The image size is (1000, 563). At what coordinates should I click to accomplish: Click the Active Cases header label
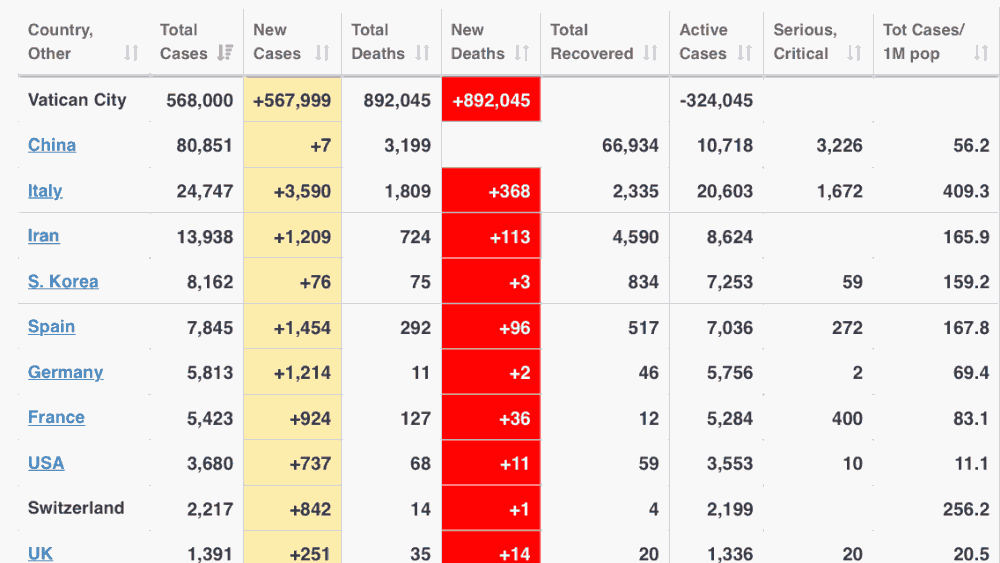(x=703, y=41)
